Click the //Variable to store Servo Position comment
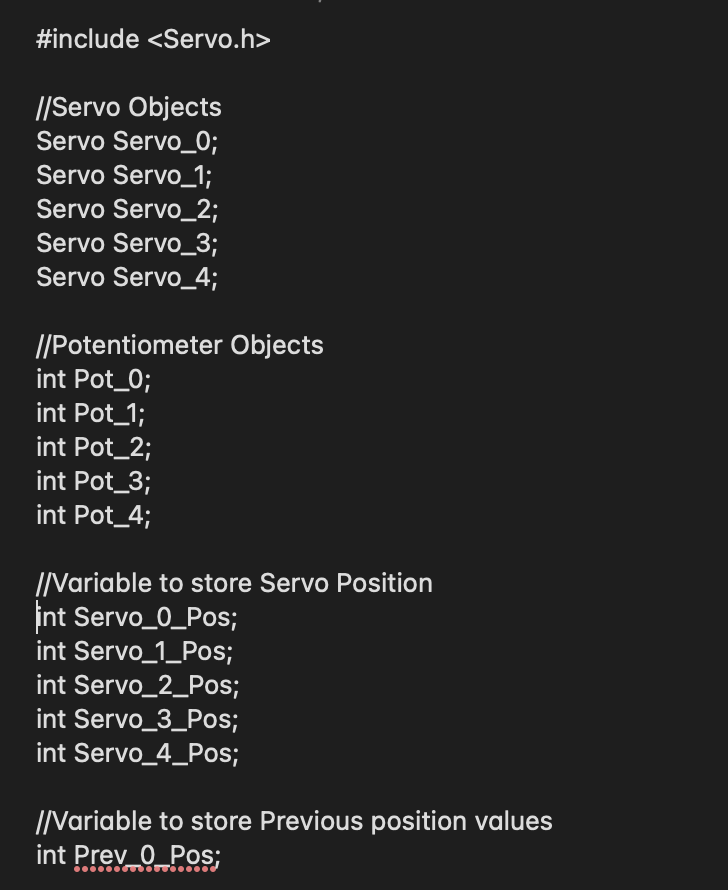Image resolution: width=728 pixels, height=890 pixels. coord(234,583)
